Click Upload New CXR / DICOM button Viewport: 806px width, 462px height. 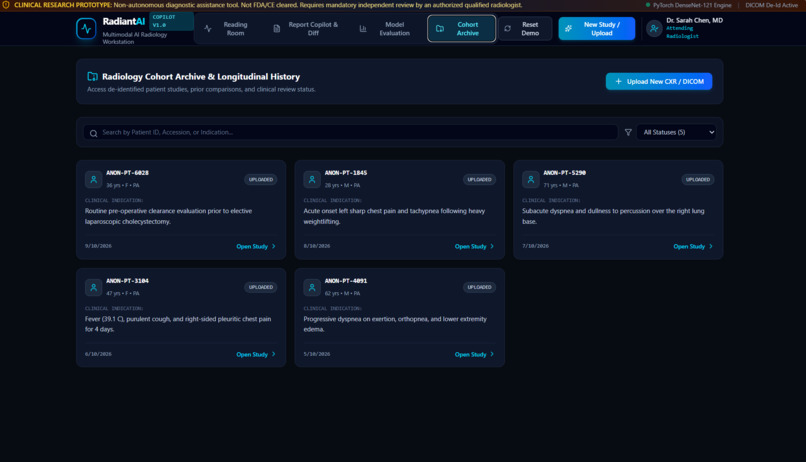click(659, 81)
